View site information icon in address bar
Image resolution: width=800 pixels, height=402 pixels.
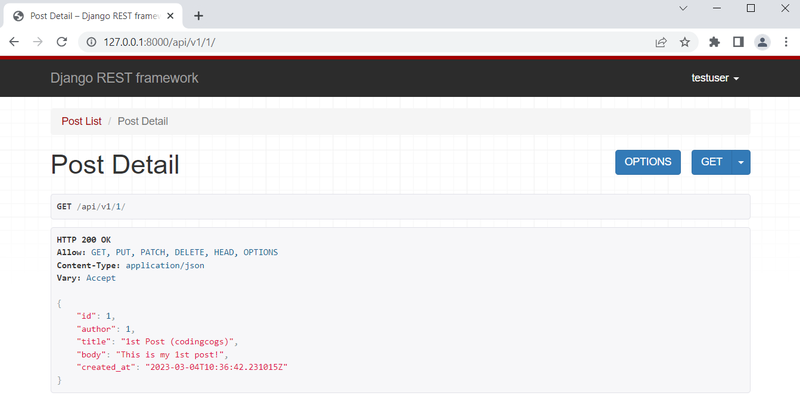pyautogui.click(x=91, y=42)
